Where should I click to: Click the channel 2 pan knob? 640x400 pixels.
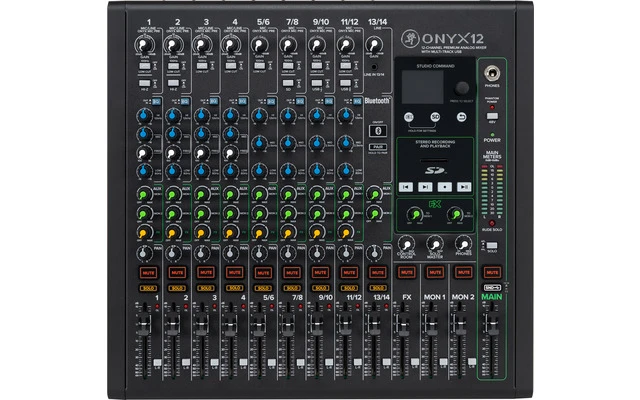tap(173, 254)
